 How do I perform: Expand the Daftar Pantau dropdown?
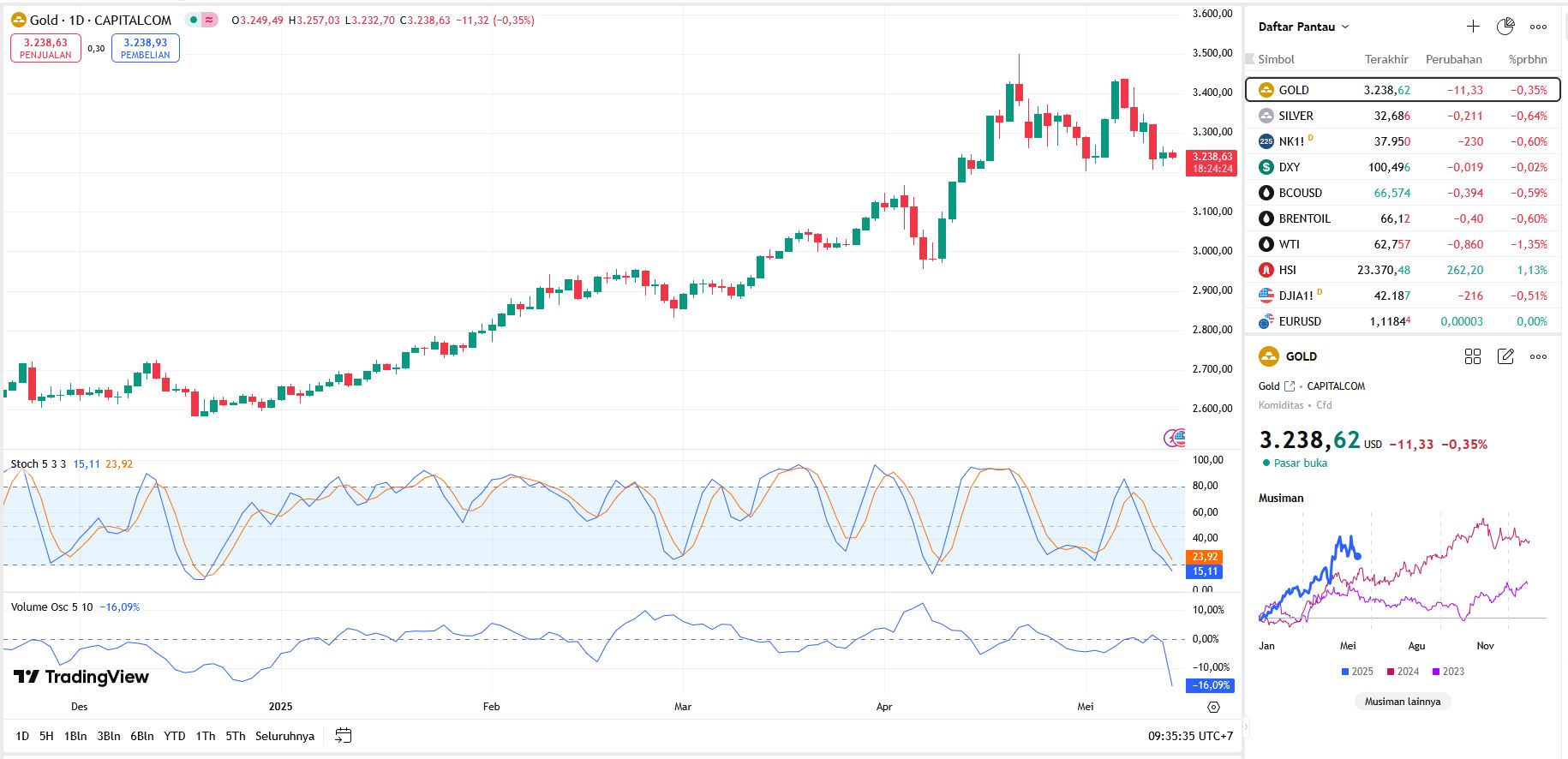tap(1303, 27)
